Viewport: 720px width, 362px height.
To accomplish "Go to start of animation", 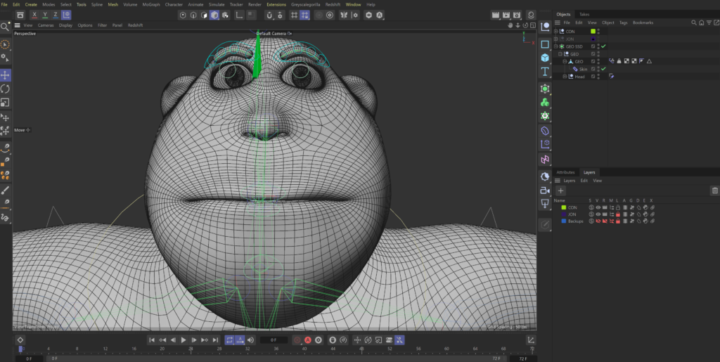I will click(152, 340).
